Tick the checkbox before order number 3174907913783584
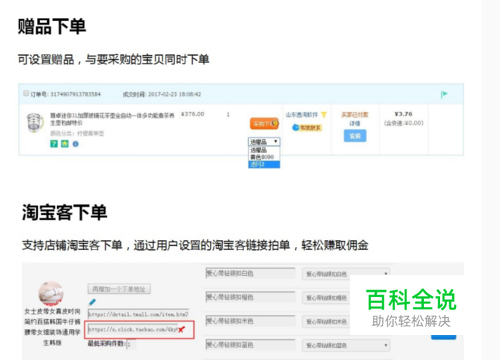Viewport: 500px width, 360px height. (x=26, y=93)
